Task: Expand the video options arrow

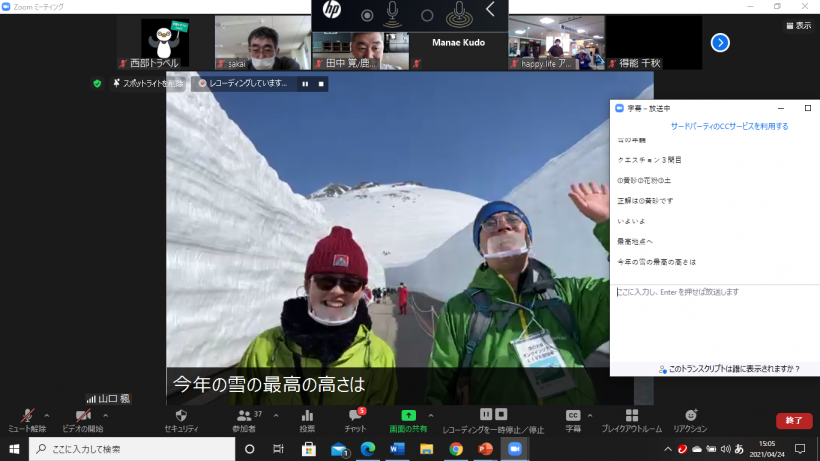Action: pos(105,415)
